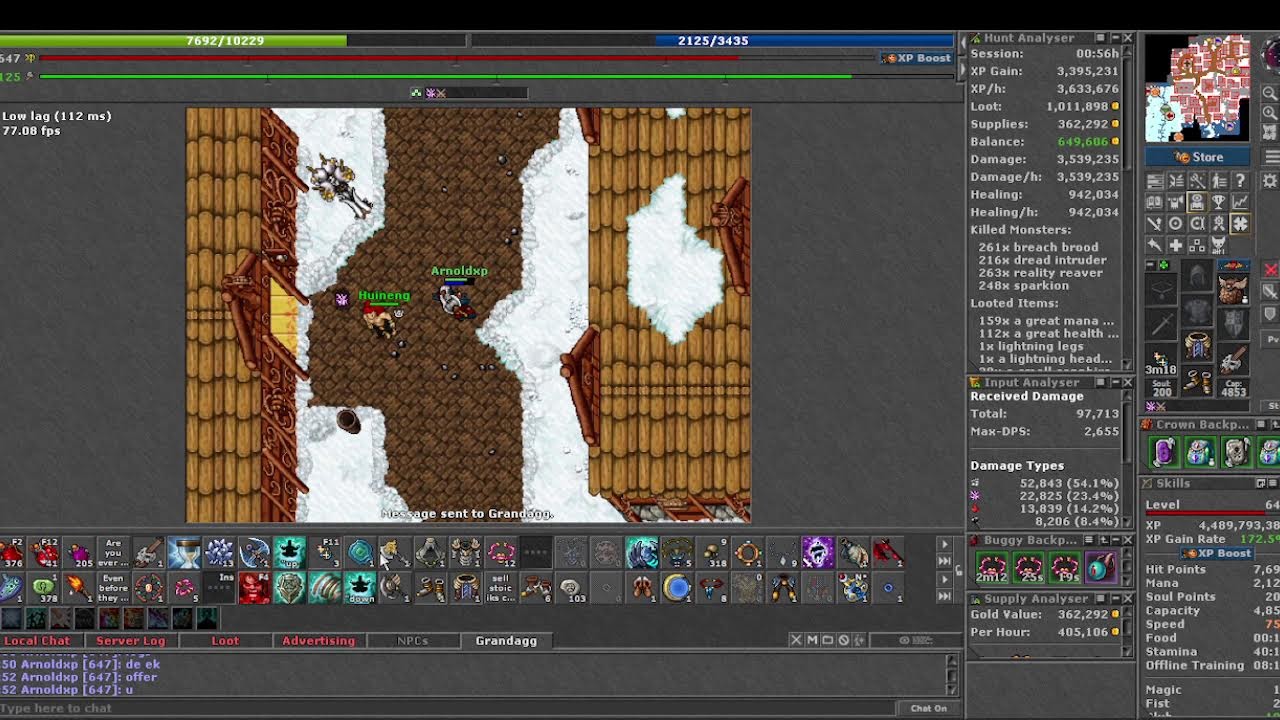Click the 'Even before they...' text hotkey
This screenshot has width=1280, height=720.
tap(113, 587)
